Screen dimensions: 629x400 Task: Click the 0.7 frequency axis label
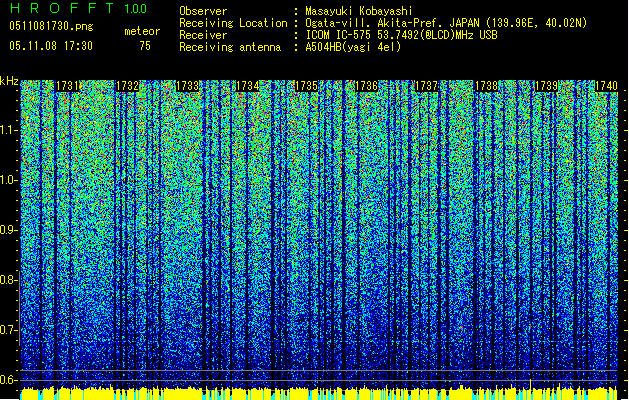pyautogui.click(x=8, y=330)
